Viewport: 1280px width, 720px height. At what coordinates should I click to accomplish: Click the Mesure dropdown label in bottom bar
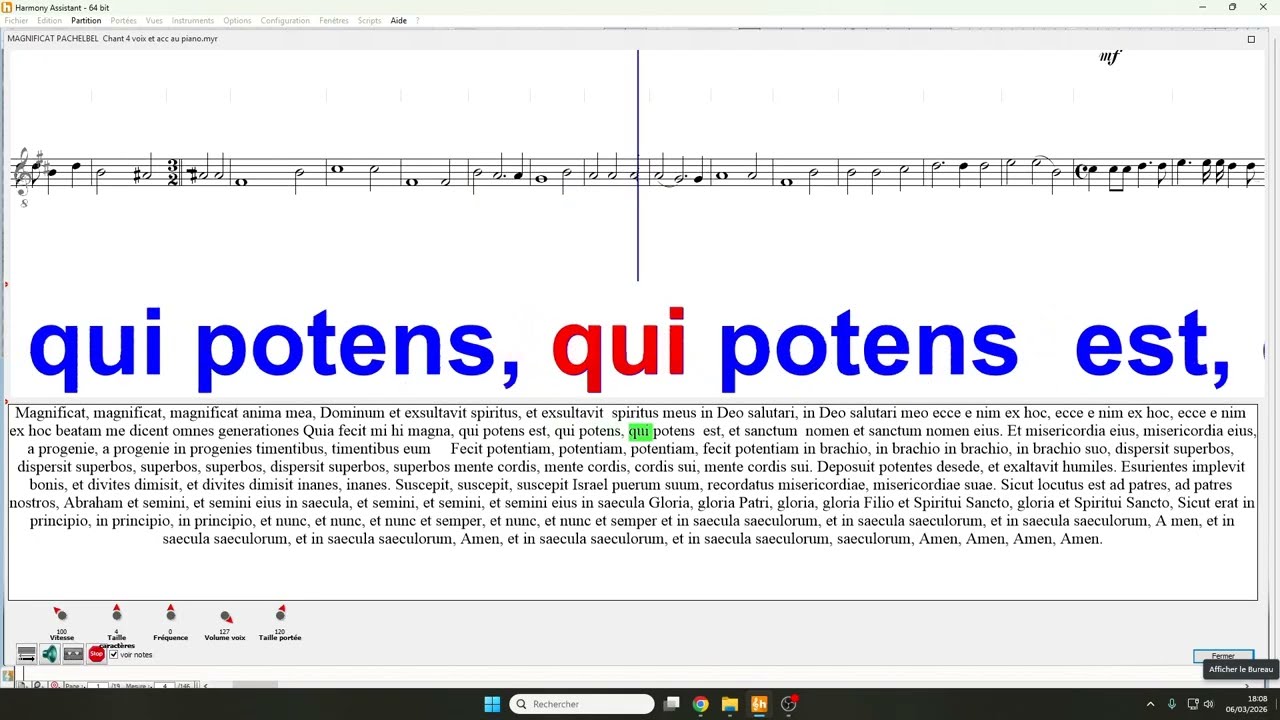[138, 686]
